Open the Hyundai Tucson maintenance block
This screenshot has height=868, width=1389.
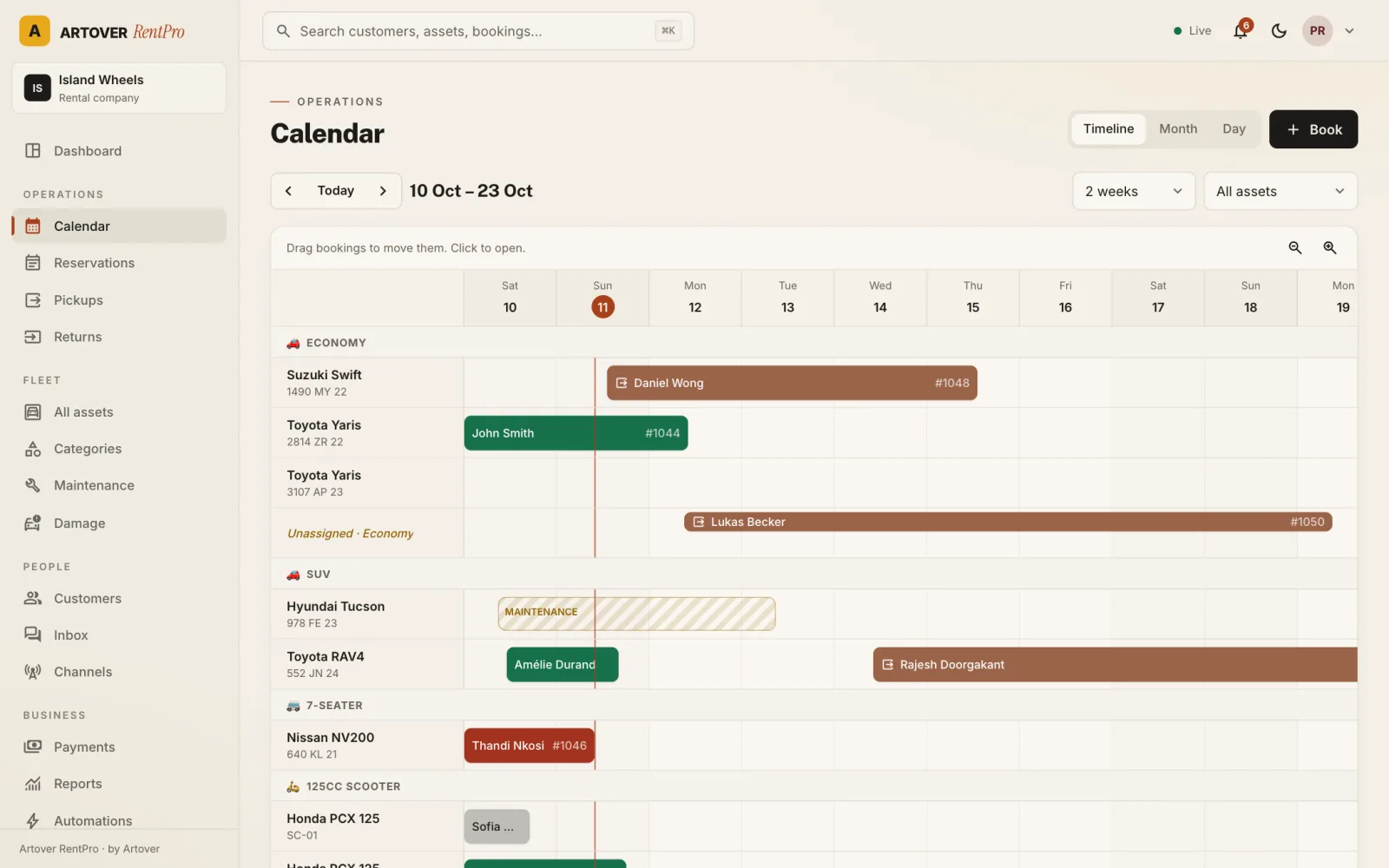pyautogui.click(x=636, y=614)
